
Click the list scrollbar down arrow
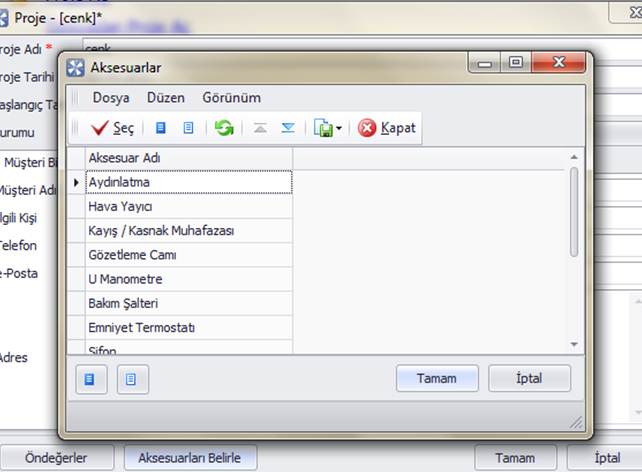coord(574,344)
